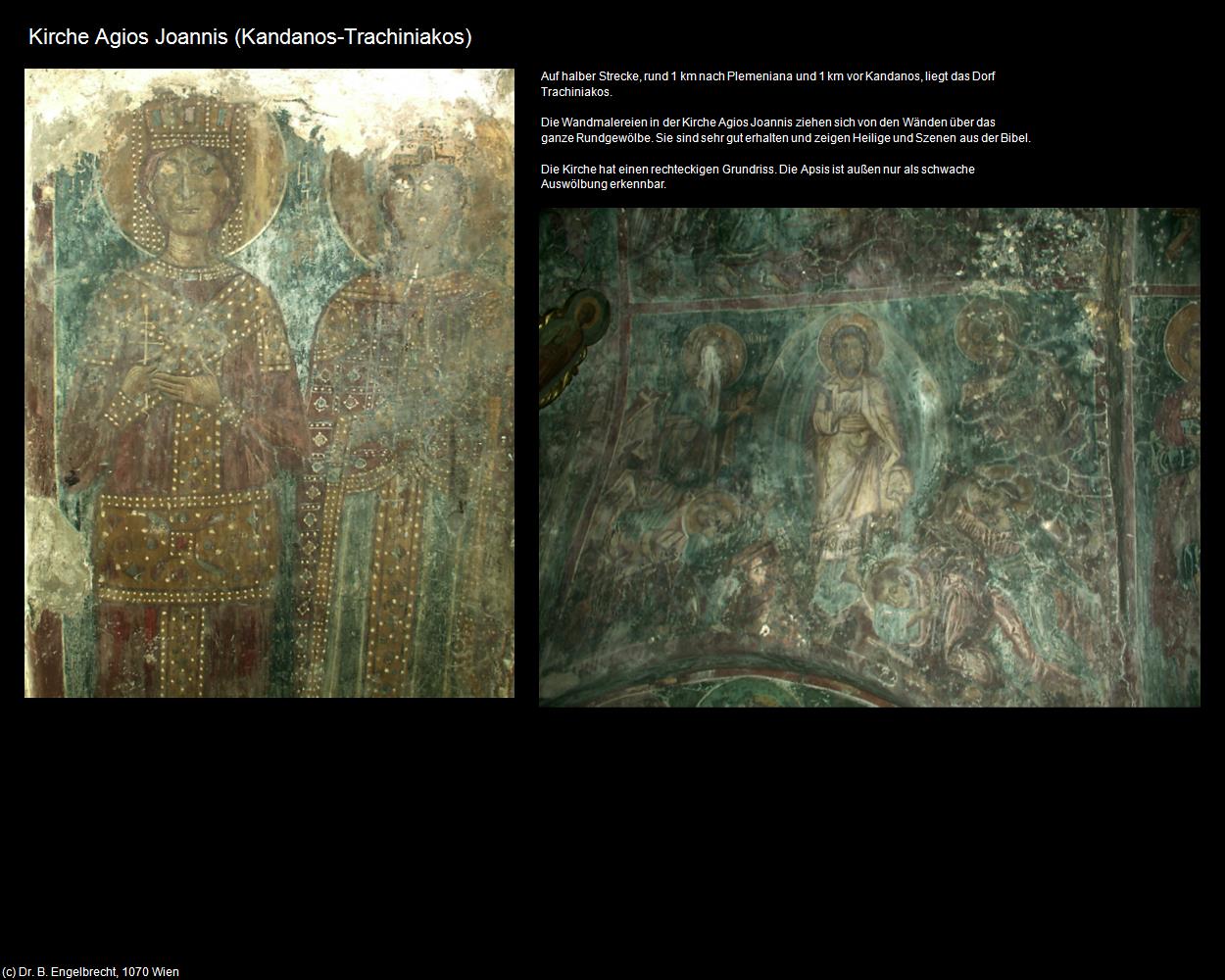Click the paragraph starting 'Auf halber Strecke'
Screen dimensions: 1225x980
[768, 83]
